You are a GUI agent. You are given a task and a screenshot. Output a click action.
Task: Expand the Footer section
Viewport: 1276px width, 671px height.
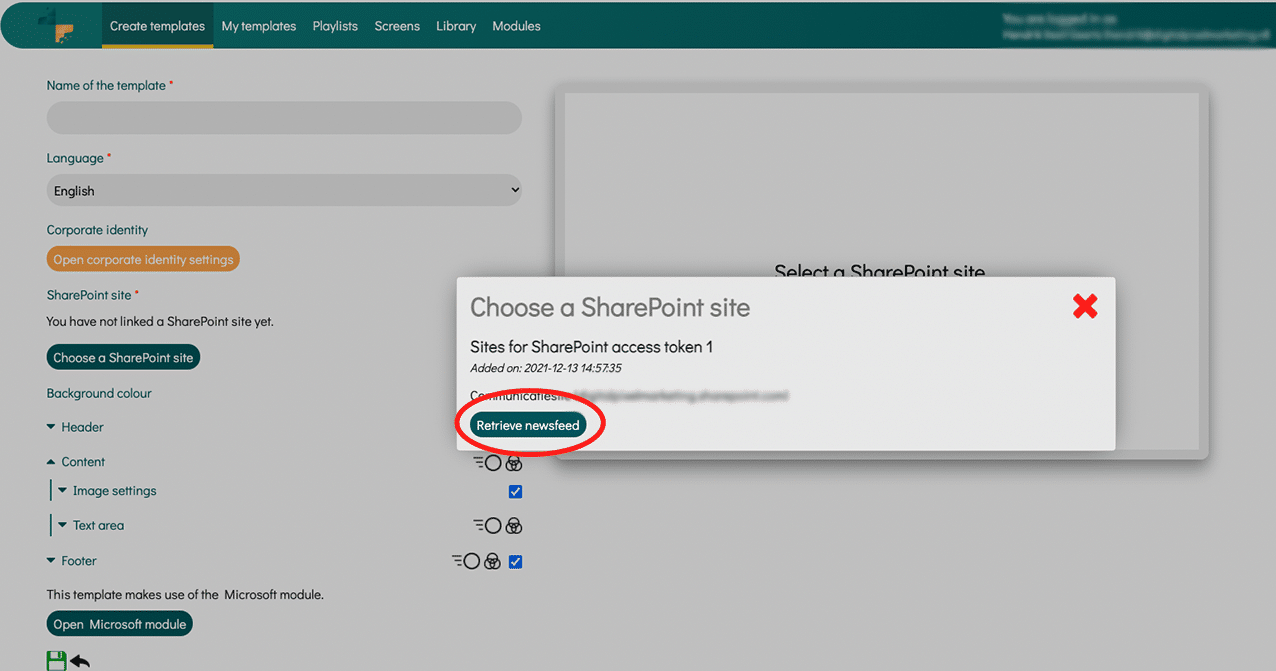tap(71, 561)
